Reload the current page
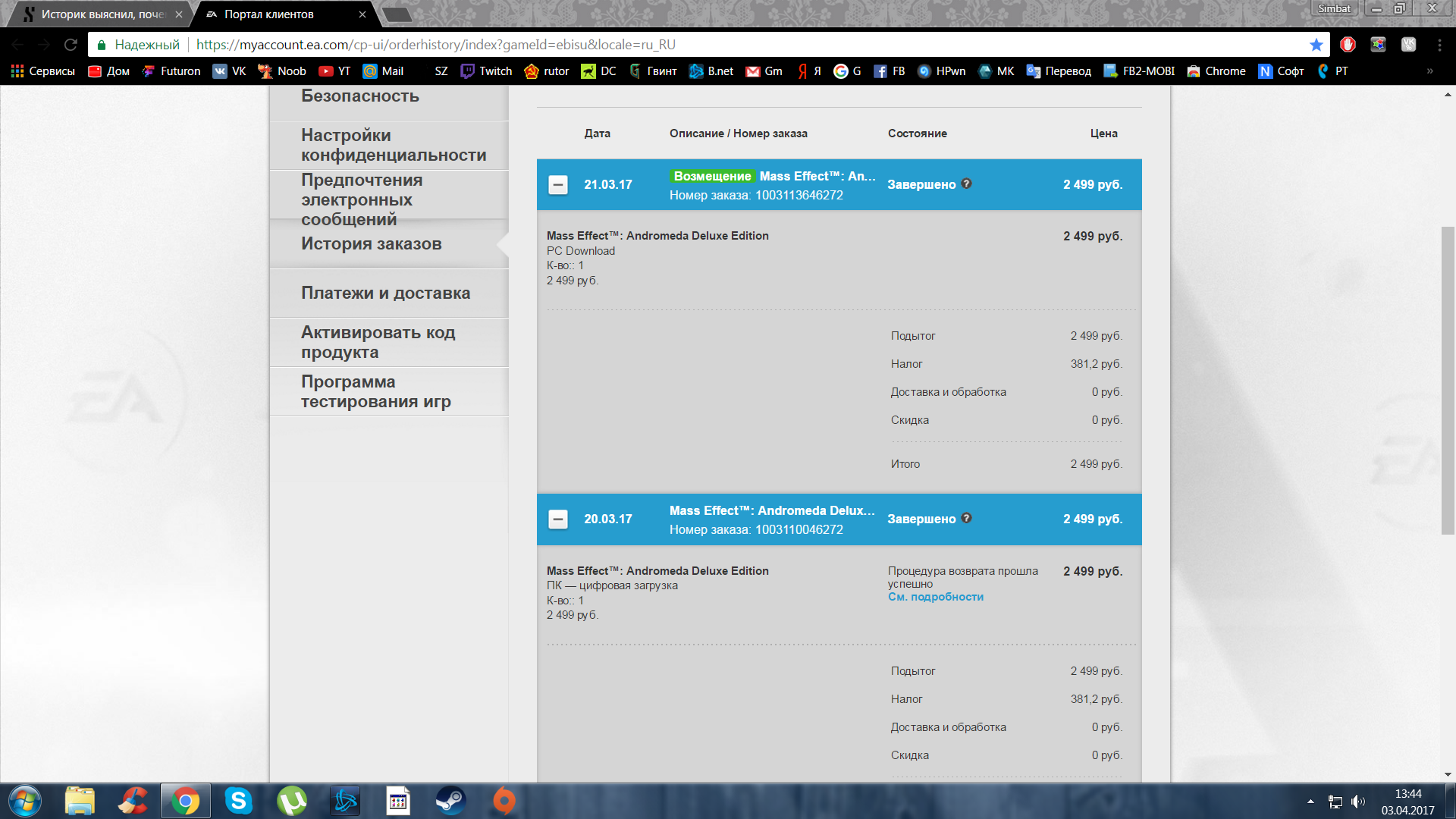 point(71,45)
